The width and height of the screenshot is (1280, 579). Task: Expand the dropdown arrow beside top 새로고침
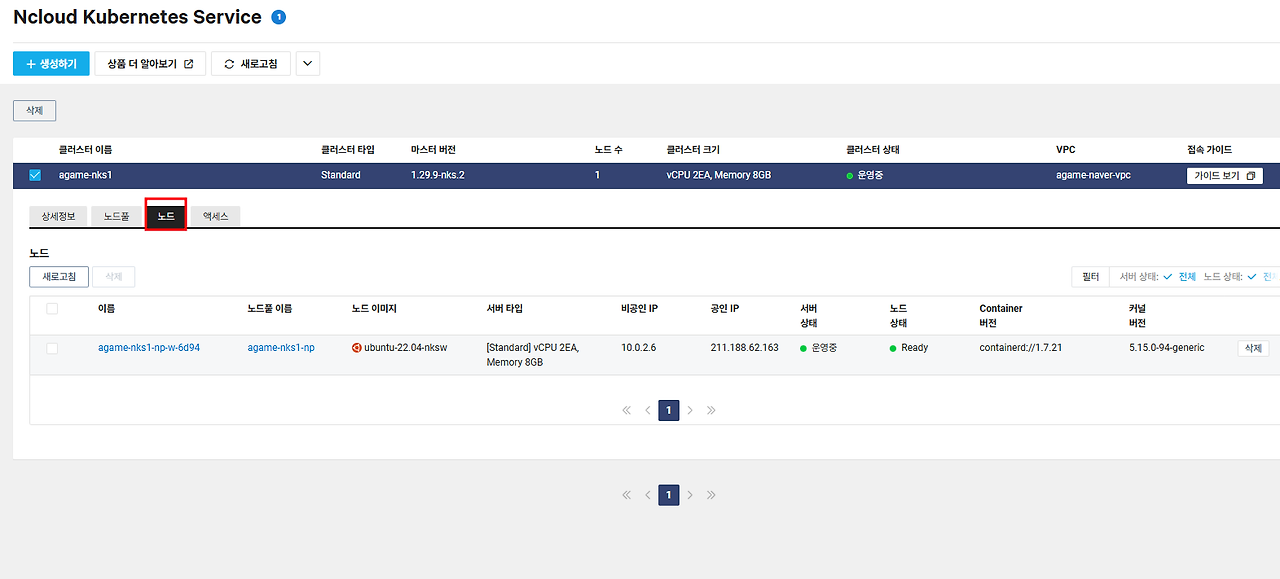(x=308, y=64)
